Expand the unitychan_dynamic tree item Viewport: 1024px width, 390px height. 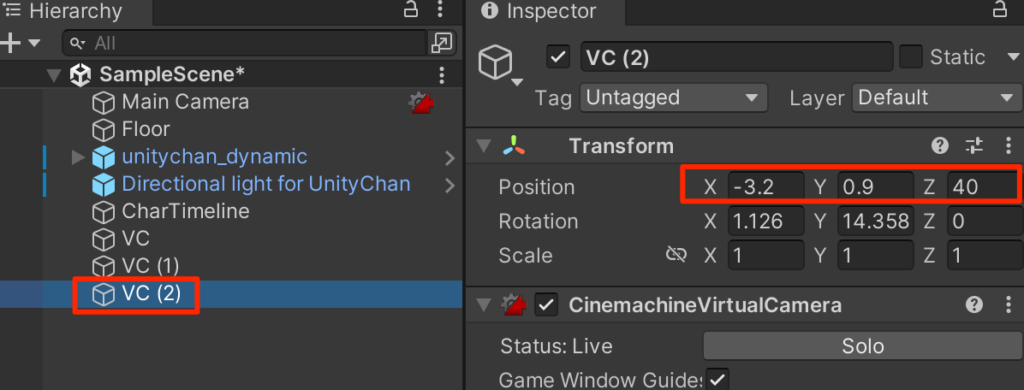pos(78,157)
